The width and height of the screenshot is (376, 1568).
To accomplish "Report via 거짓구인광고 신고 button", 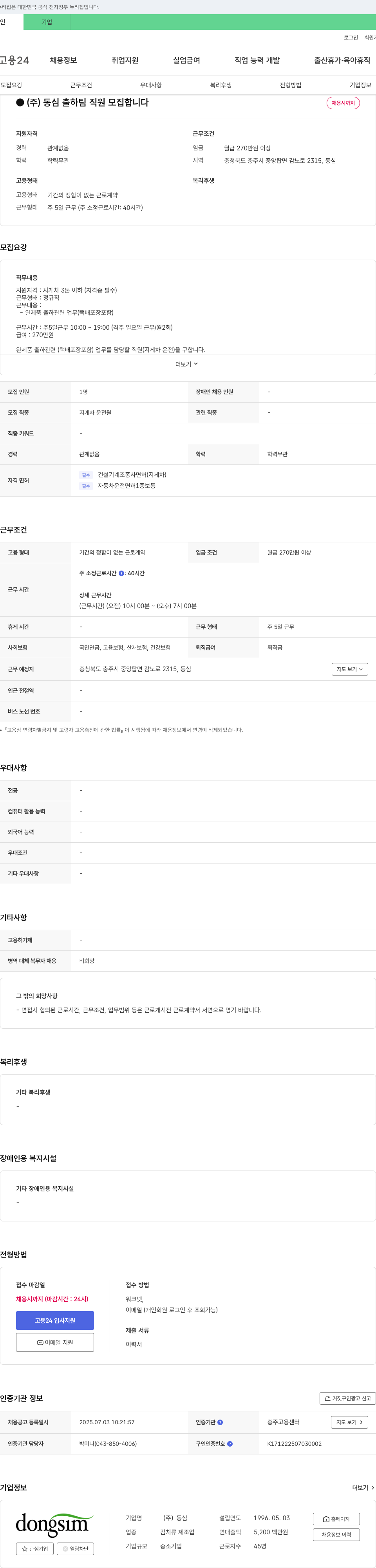I will (x=347, y=1398).
